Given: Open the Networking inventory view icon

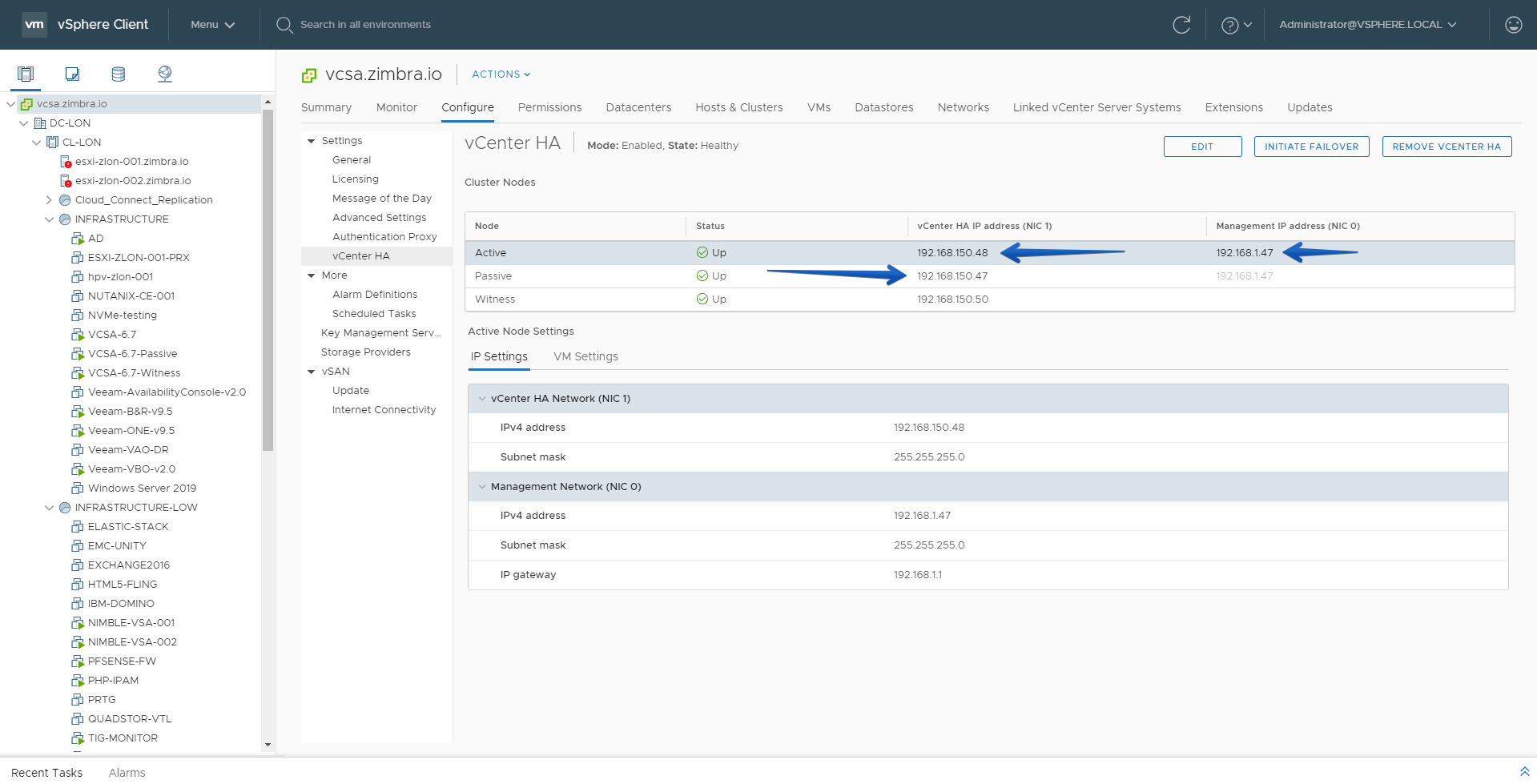Looking at the screenshot, I should (x=165, y=74).
